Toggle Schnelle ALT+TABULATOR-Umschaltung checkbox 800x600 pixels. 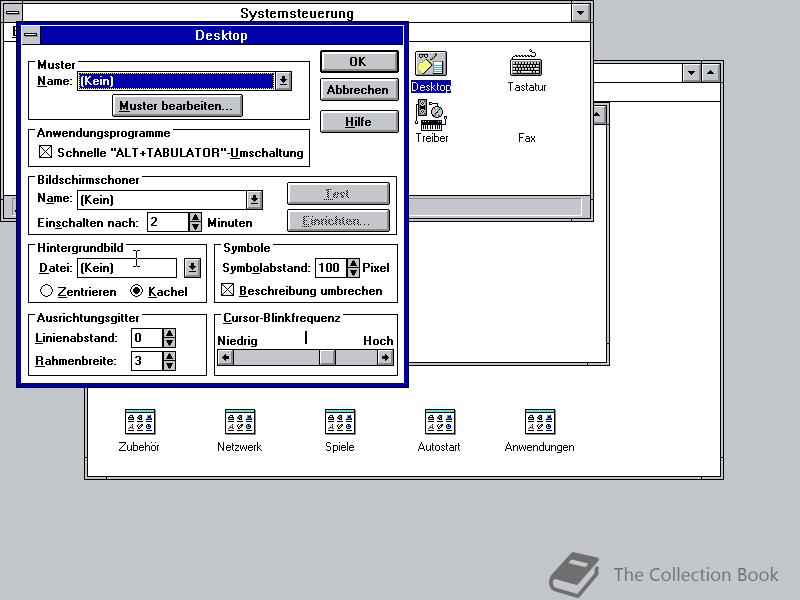pyautogui.click(x=45, y=152)
